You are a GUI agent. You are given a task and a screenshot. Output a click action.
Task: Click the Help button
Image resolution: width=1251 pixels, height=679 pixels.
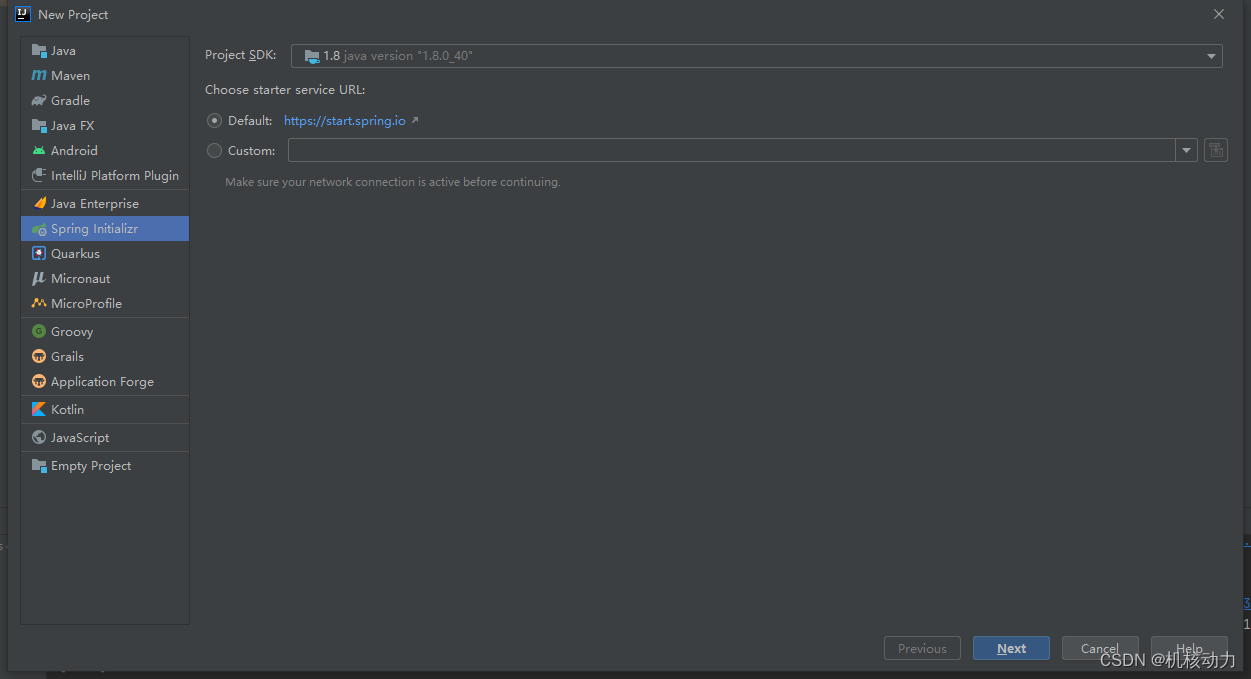click(x=1189, y=648)
